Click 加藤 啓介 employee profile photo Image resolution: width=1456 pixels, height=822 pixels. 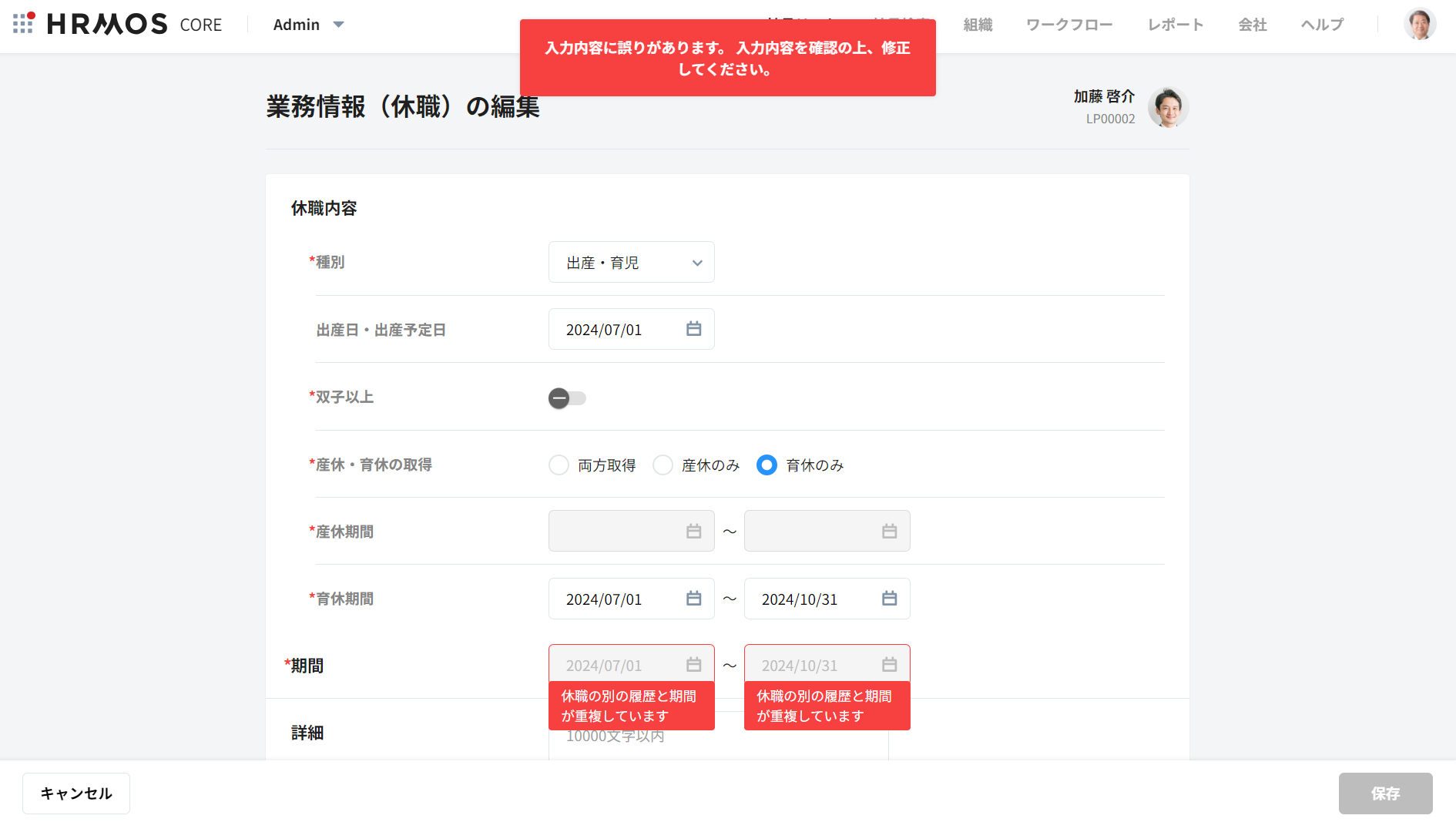pyautogui.click(x=1168, y=107)
